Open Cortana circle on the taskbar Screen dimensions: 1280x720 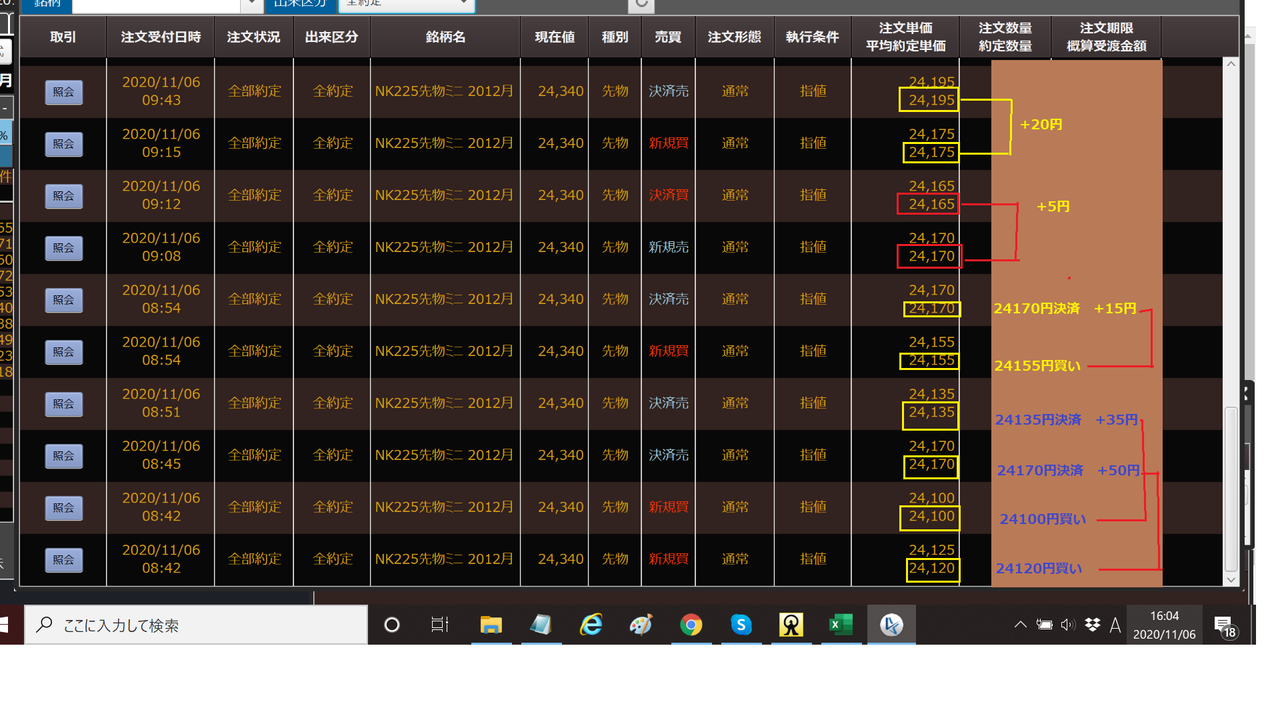(392, 625)
